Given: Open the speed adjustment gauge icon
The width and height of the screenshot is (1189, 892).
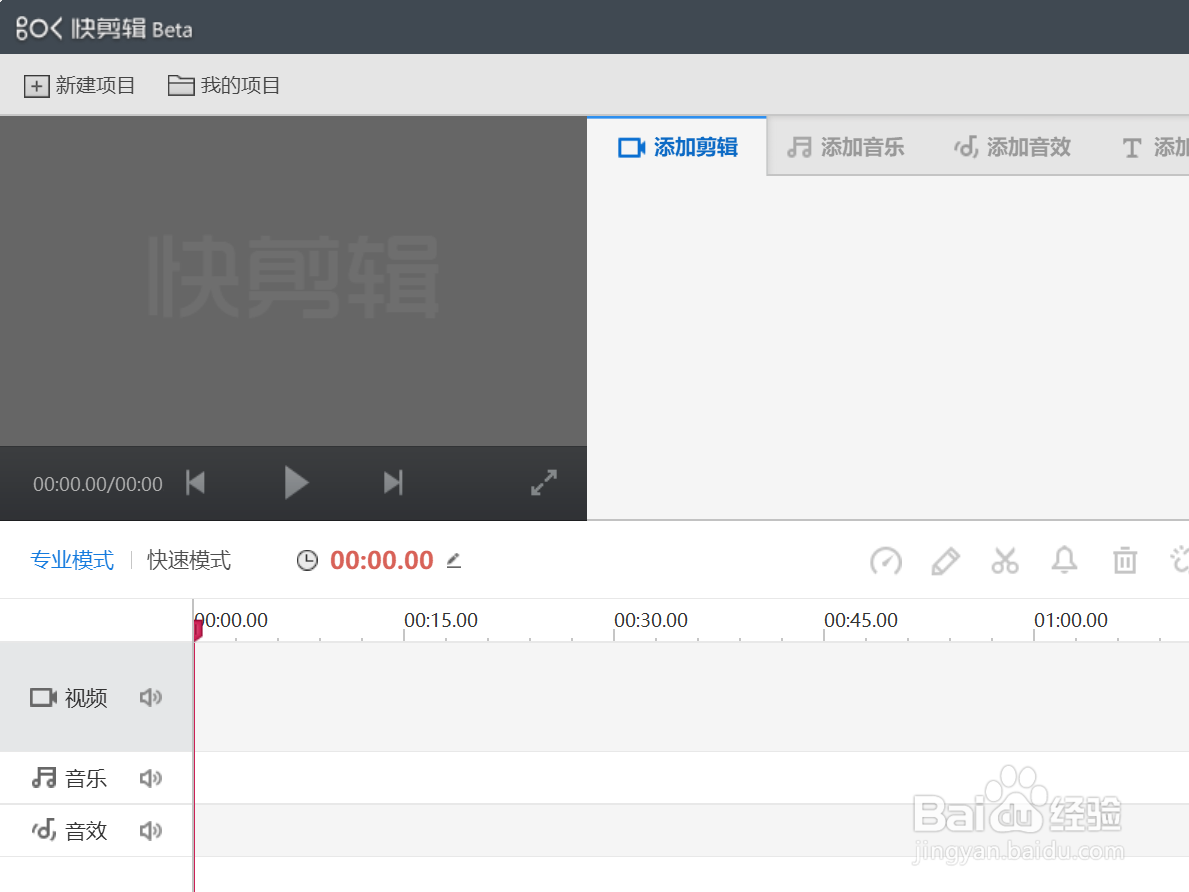Looking at the screenshot, I should (x=886, y=561).
